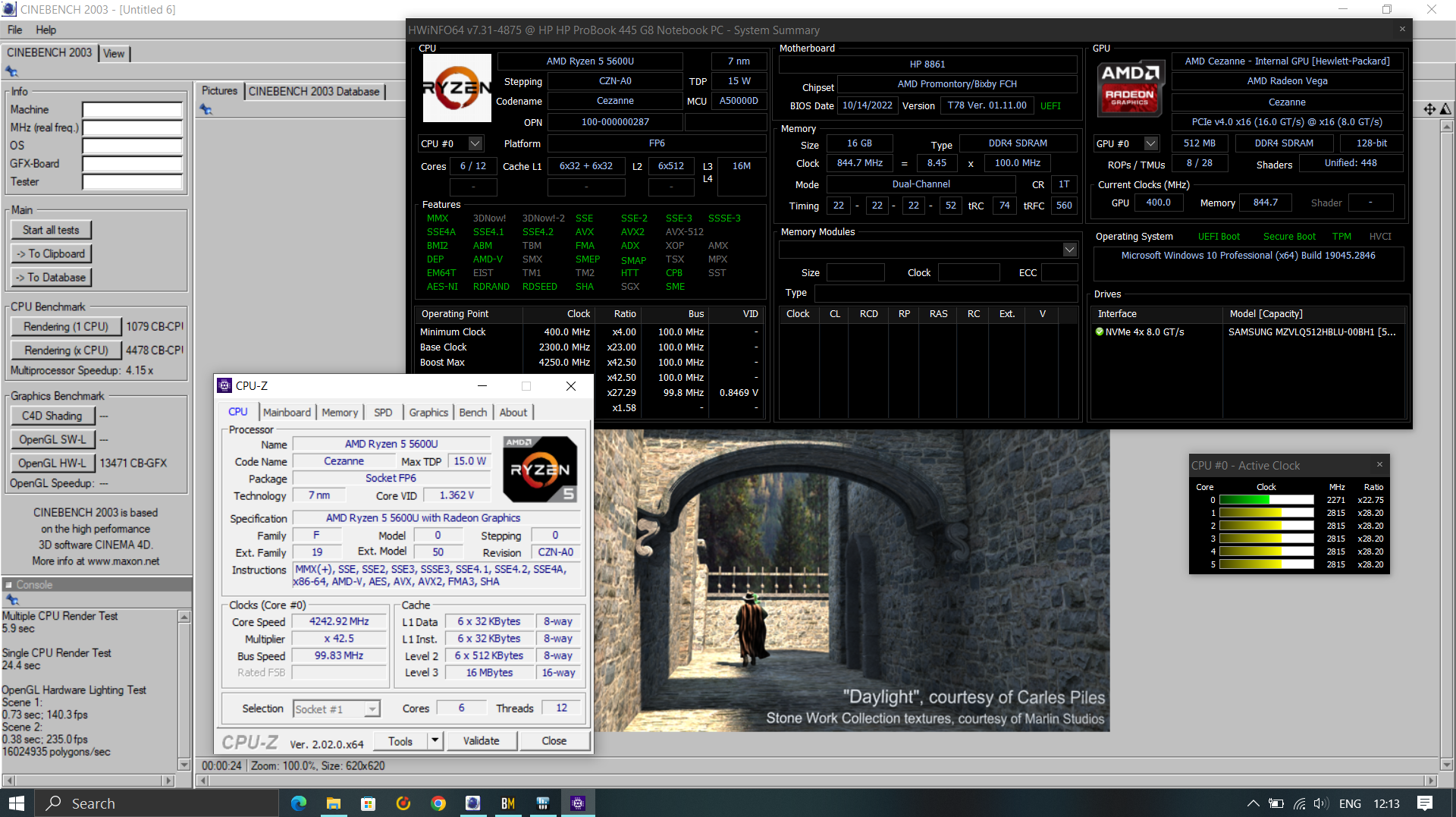
Task: Expand the Memory Modules dropdown
Action: (1069, 250)
